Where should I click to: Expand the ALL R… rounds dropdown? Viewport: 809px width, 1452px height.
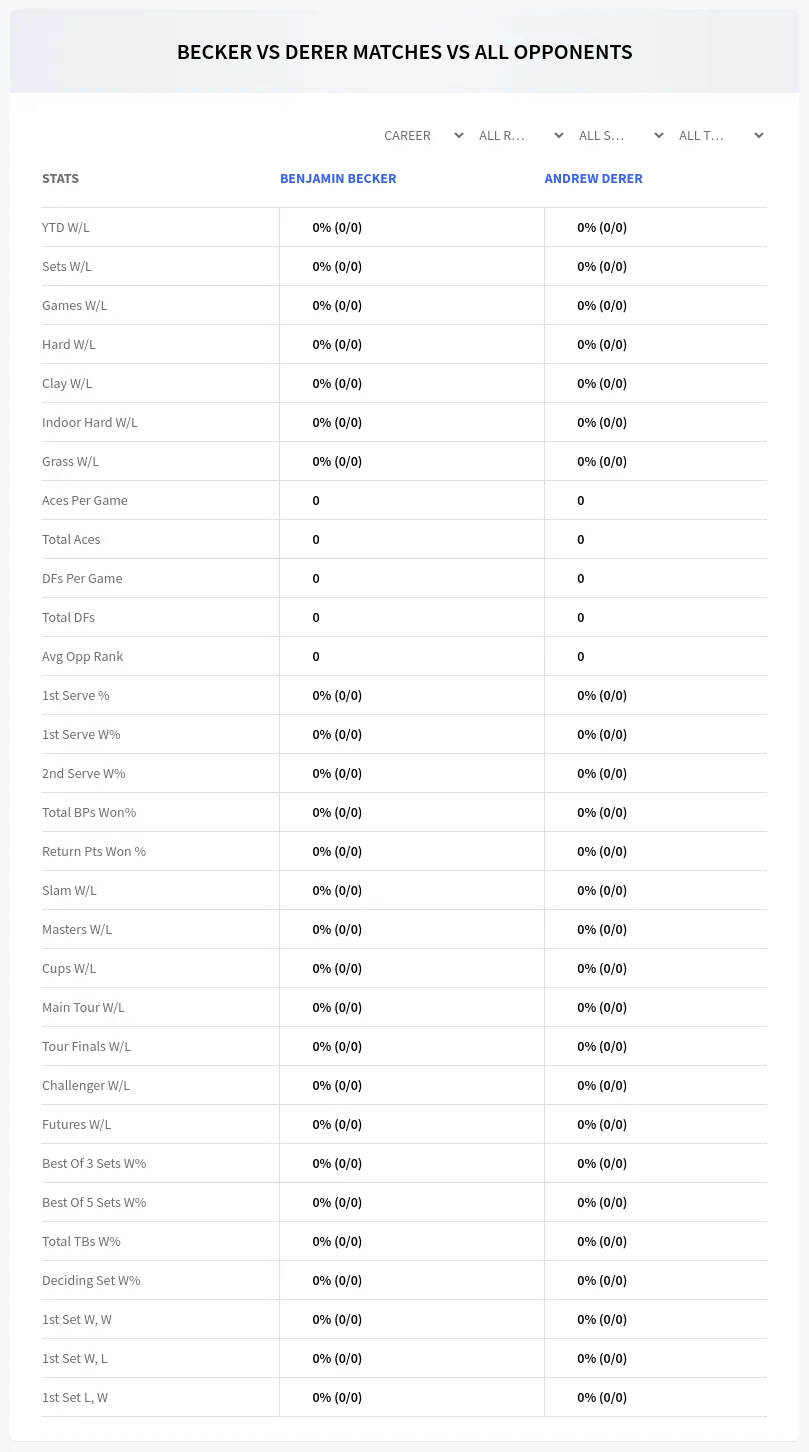pyautogui.click(x=517, y=135)
